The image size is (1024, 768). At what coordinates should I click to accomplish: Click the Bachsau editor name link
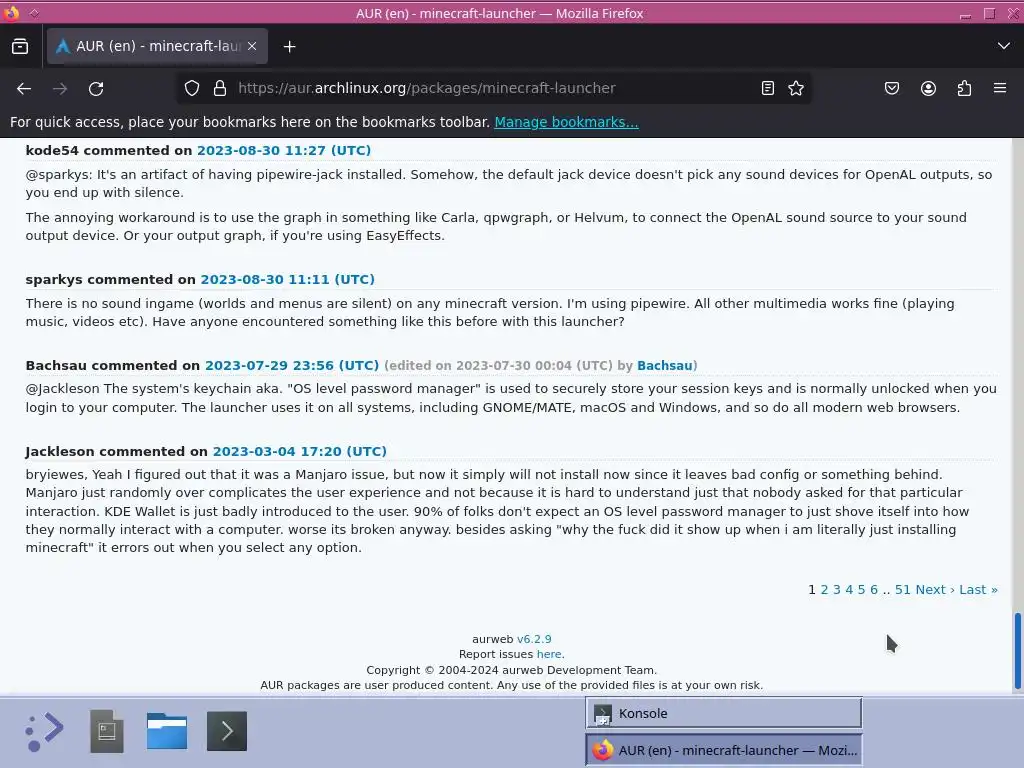(x=665, y=366)
